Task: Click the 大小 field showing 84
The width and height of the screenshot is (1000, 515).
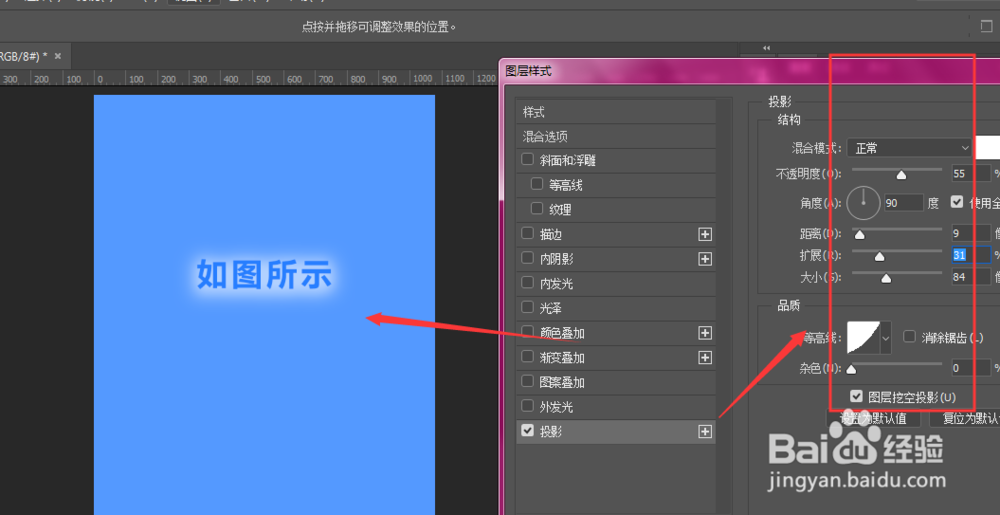Action: (x=971, y=277)
